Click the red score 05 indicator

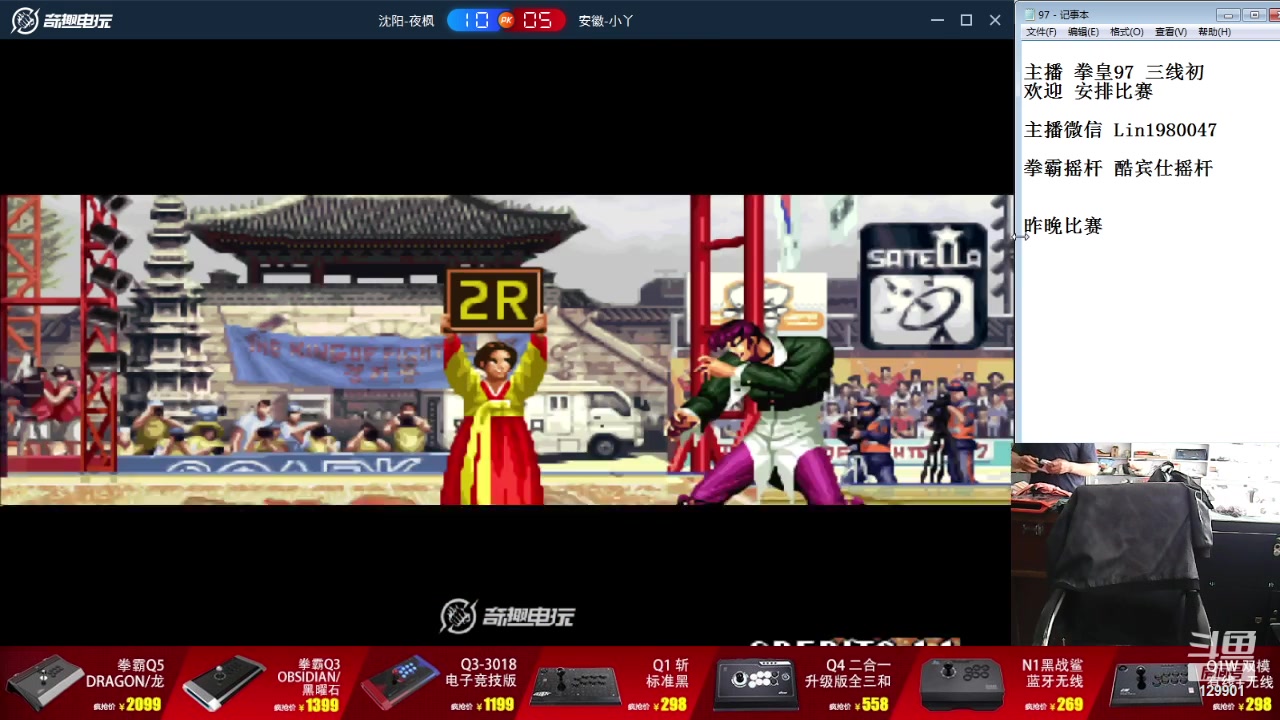tap(538, 20)
